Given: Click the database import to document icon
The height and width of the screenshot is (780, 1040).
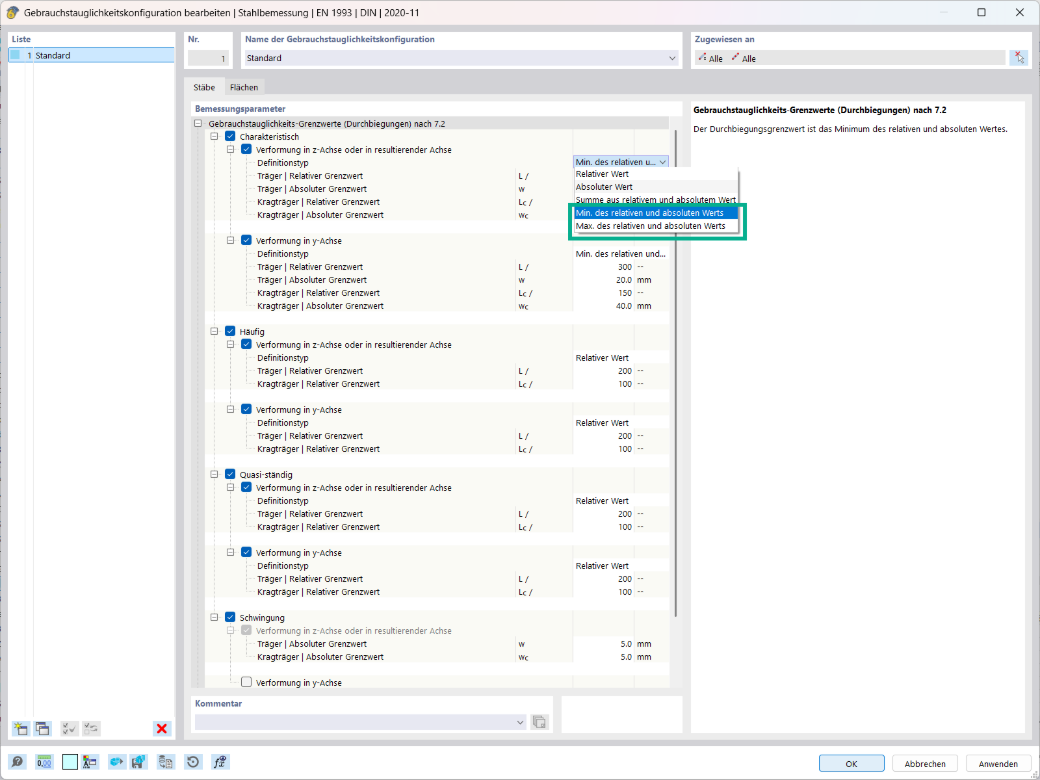Looking at the screenshot, I should [166, 762].
